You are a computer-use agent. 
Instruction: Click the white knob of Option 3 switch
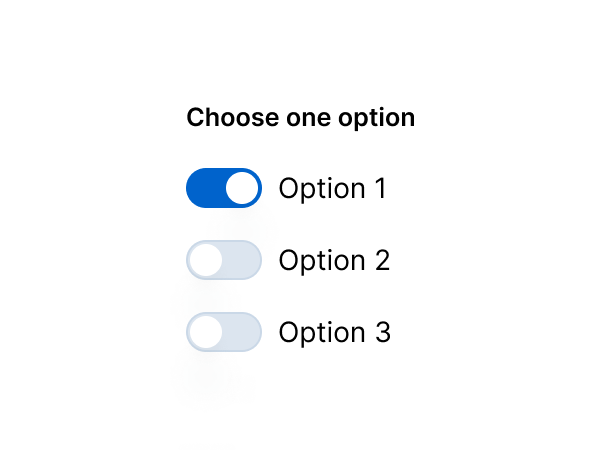click(x=206, y=332)
